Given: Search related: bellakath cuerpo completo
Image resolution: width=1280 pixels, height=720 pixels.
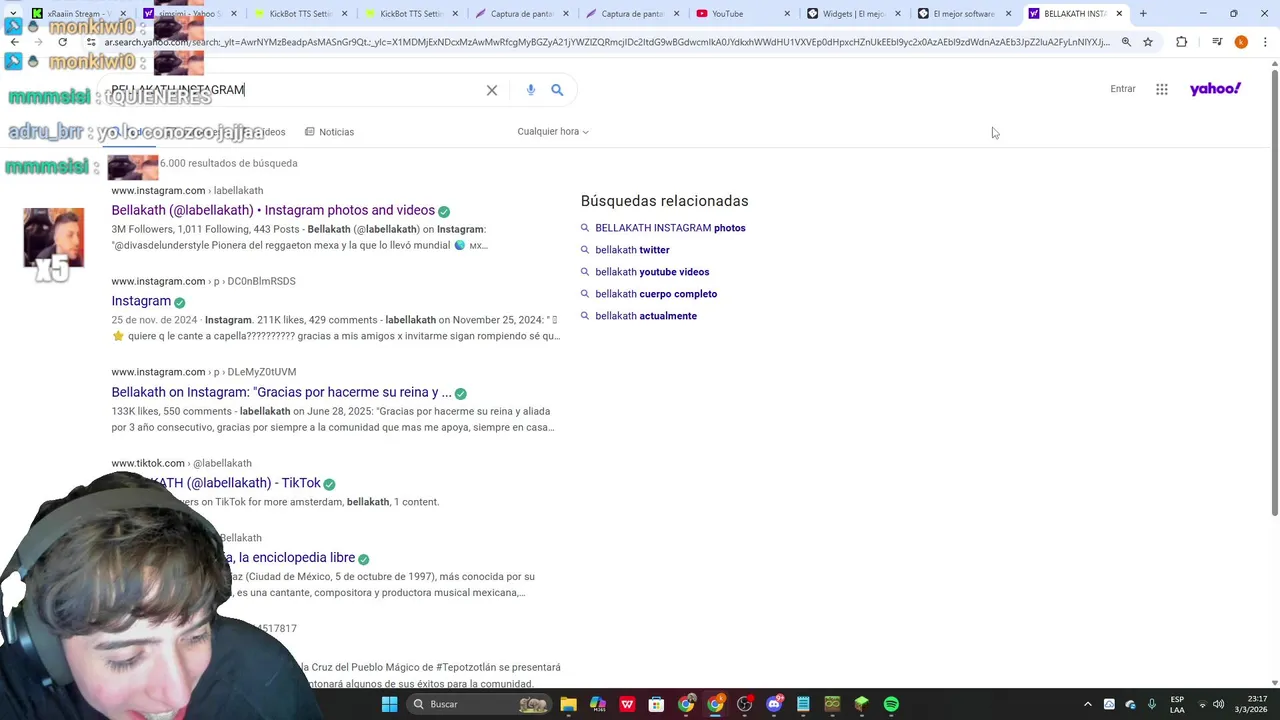Looking at the screenshot, I should pos(656,294).
